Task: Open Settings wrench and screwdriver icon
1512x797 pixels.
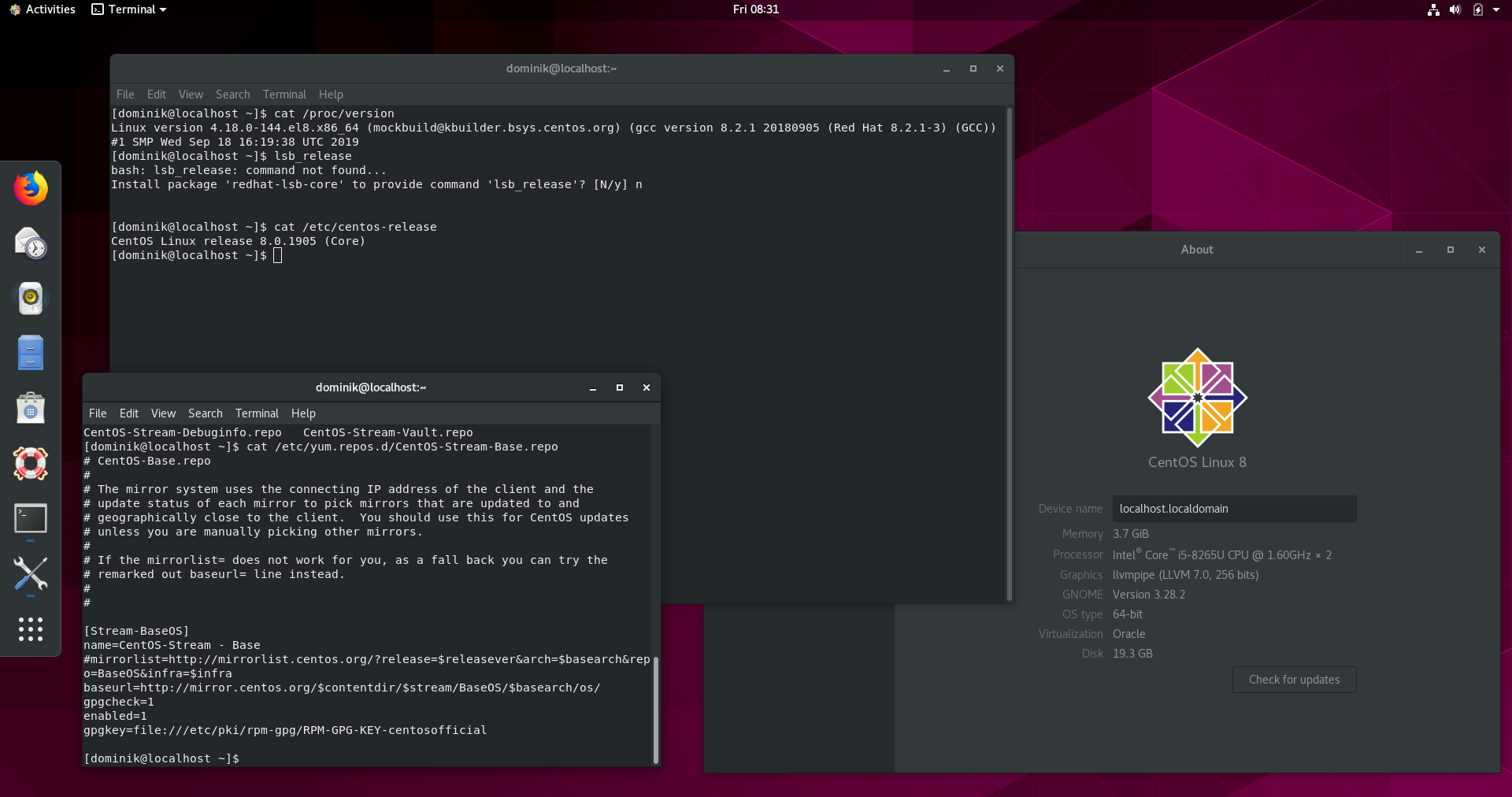Action: (x=31, y=574)
